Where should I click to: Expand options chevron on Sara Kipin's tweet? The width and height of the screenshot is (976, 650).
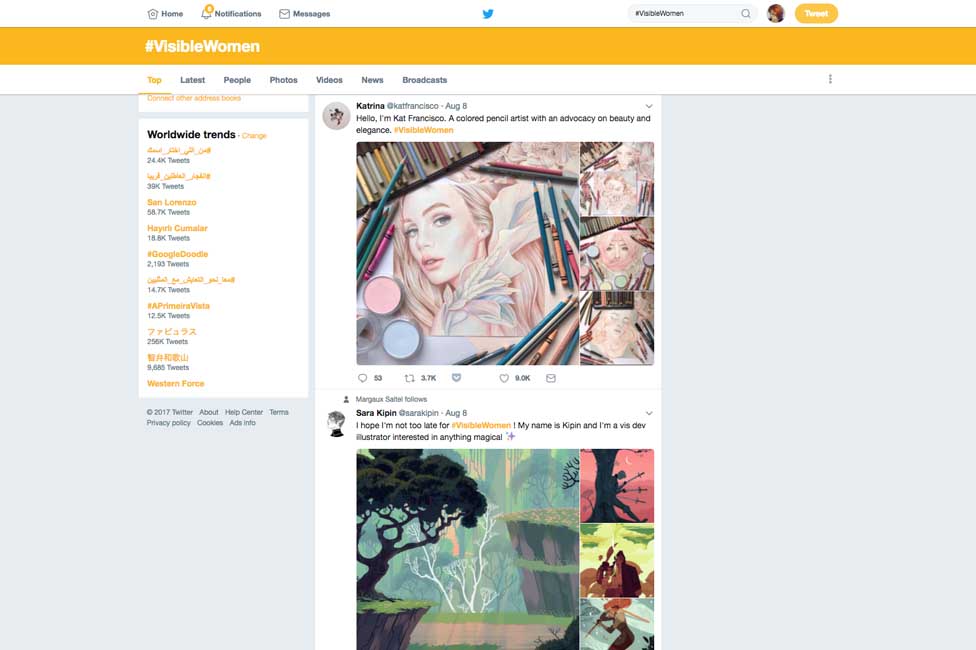click(649, 413)
